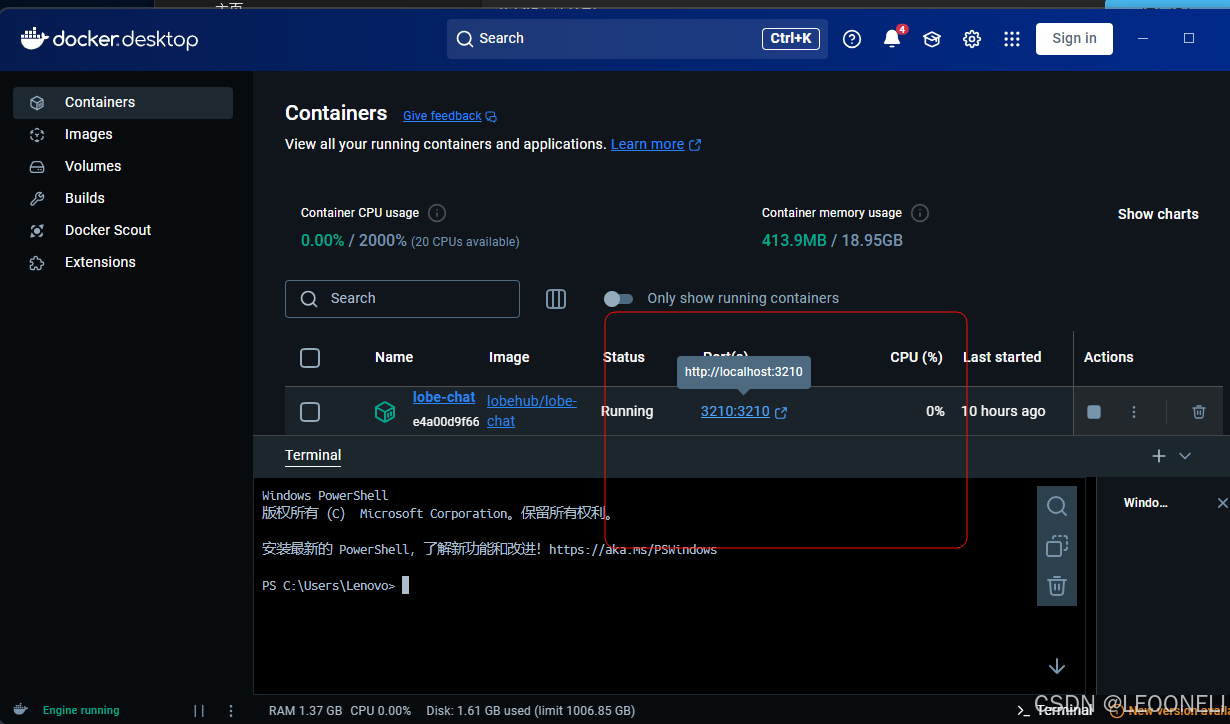Search in terminal magnifier icon

(x=1057, y=506)
